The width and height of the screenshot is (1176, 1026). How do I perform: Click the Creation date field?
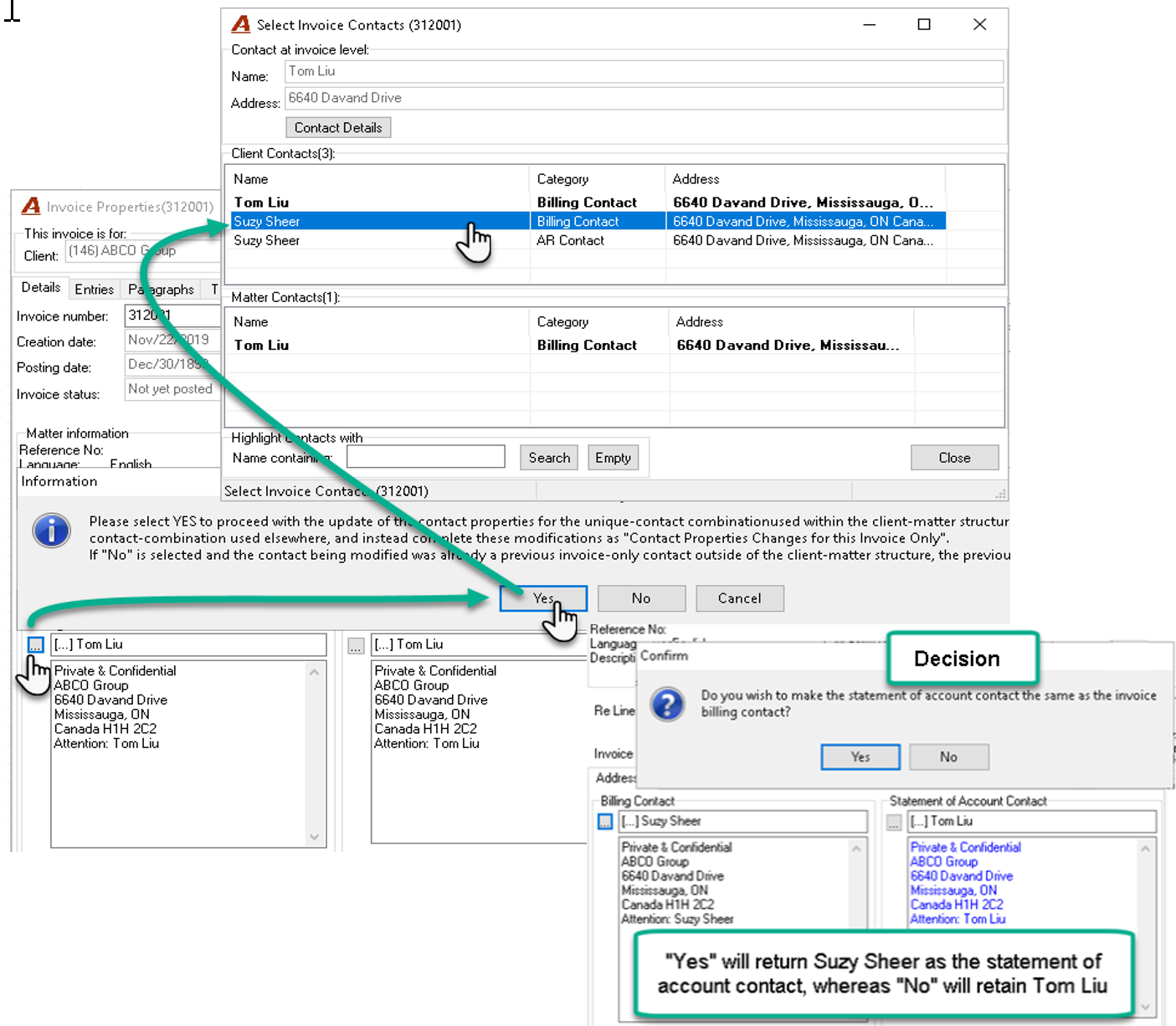(172, 340)
